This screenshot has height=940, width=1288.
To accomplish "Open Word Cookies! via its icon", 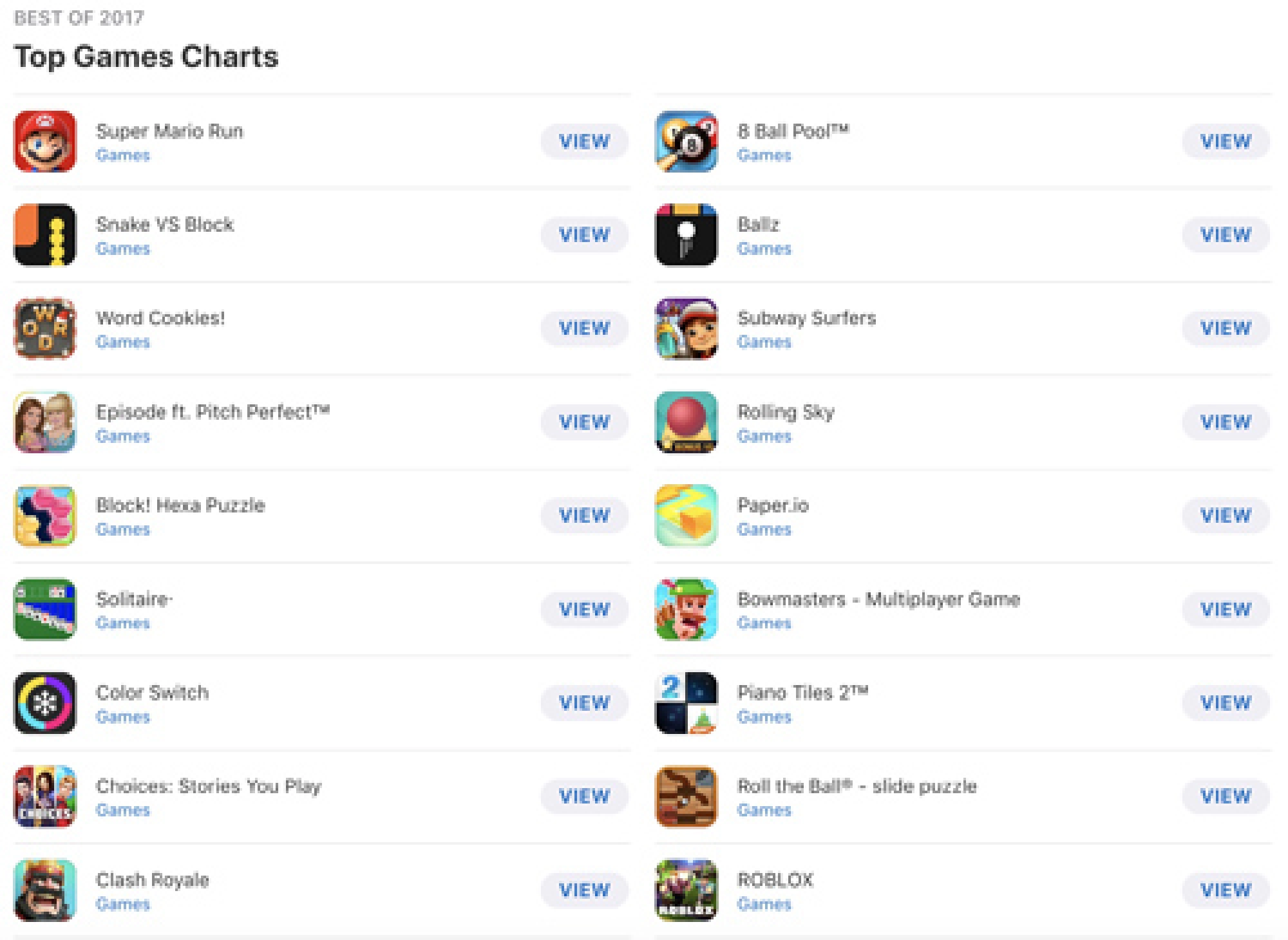I will pyautogui.click(x=44, y=328).
